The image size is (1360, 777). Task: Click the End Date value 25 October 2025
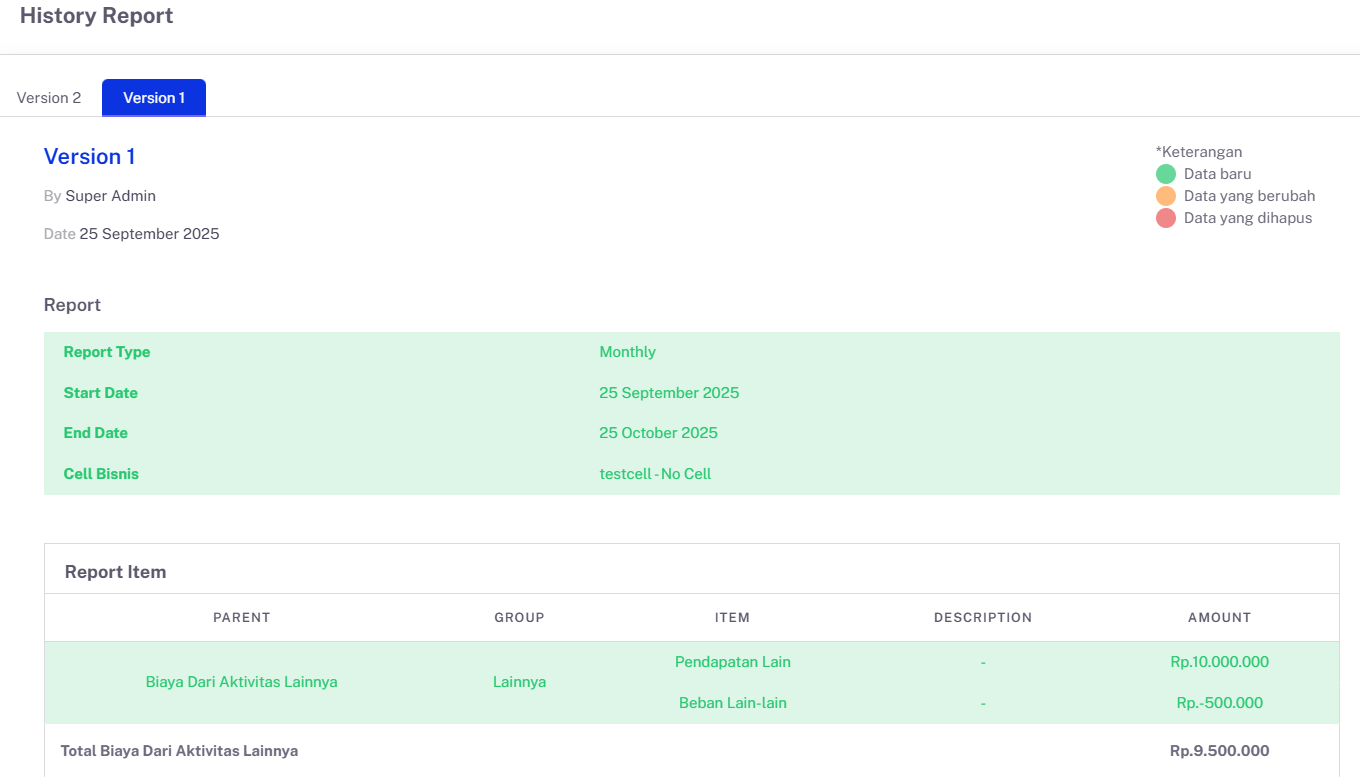[659, 433]
